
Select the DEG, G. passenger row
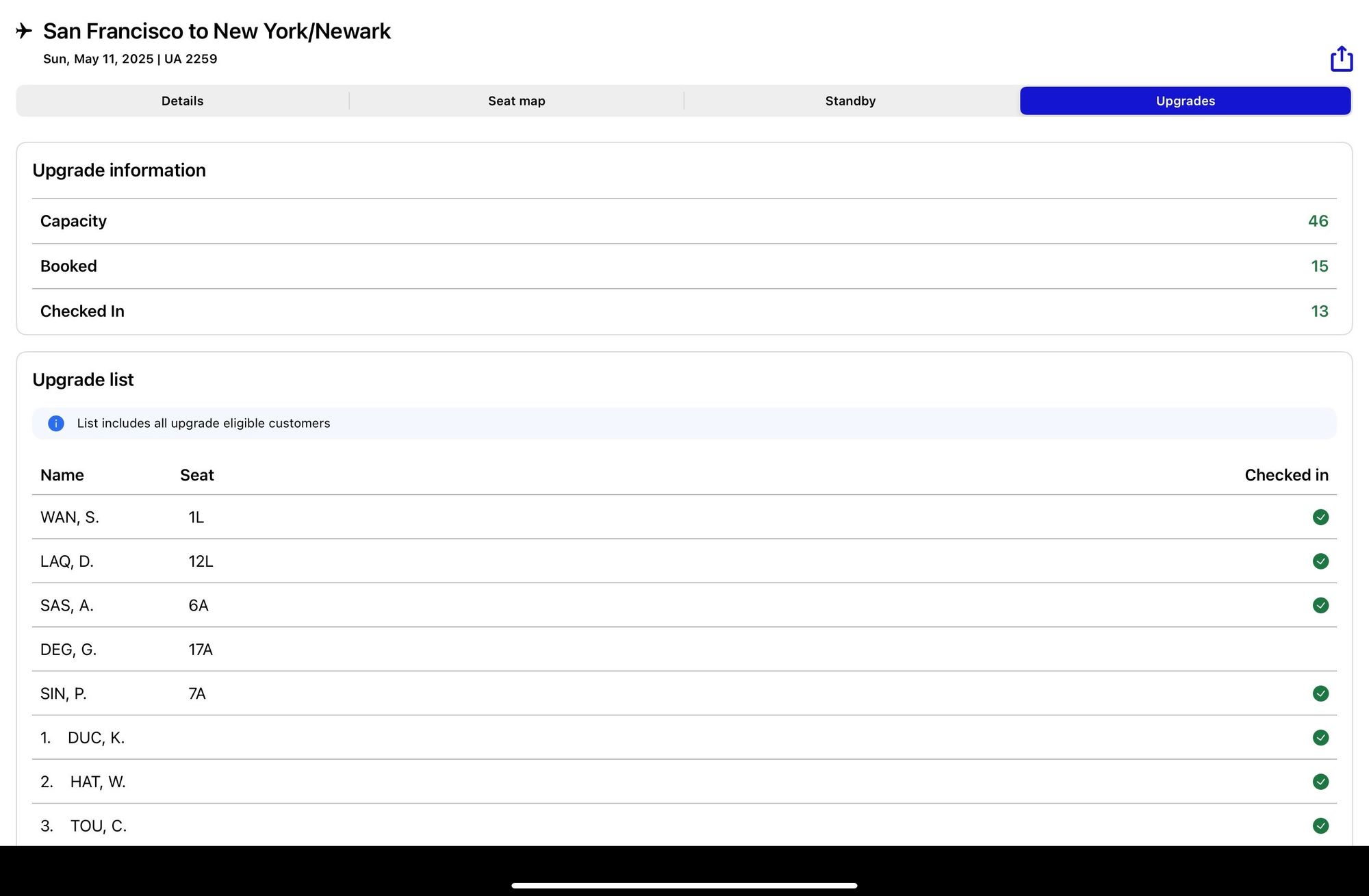click(x=684, y=650)
